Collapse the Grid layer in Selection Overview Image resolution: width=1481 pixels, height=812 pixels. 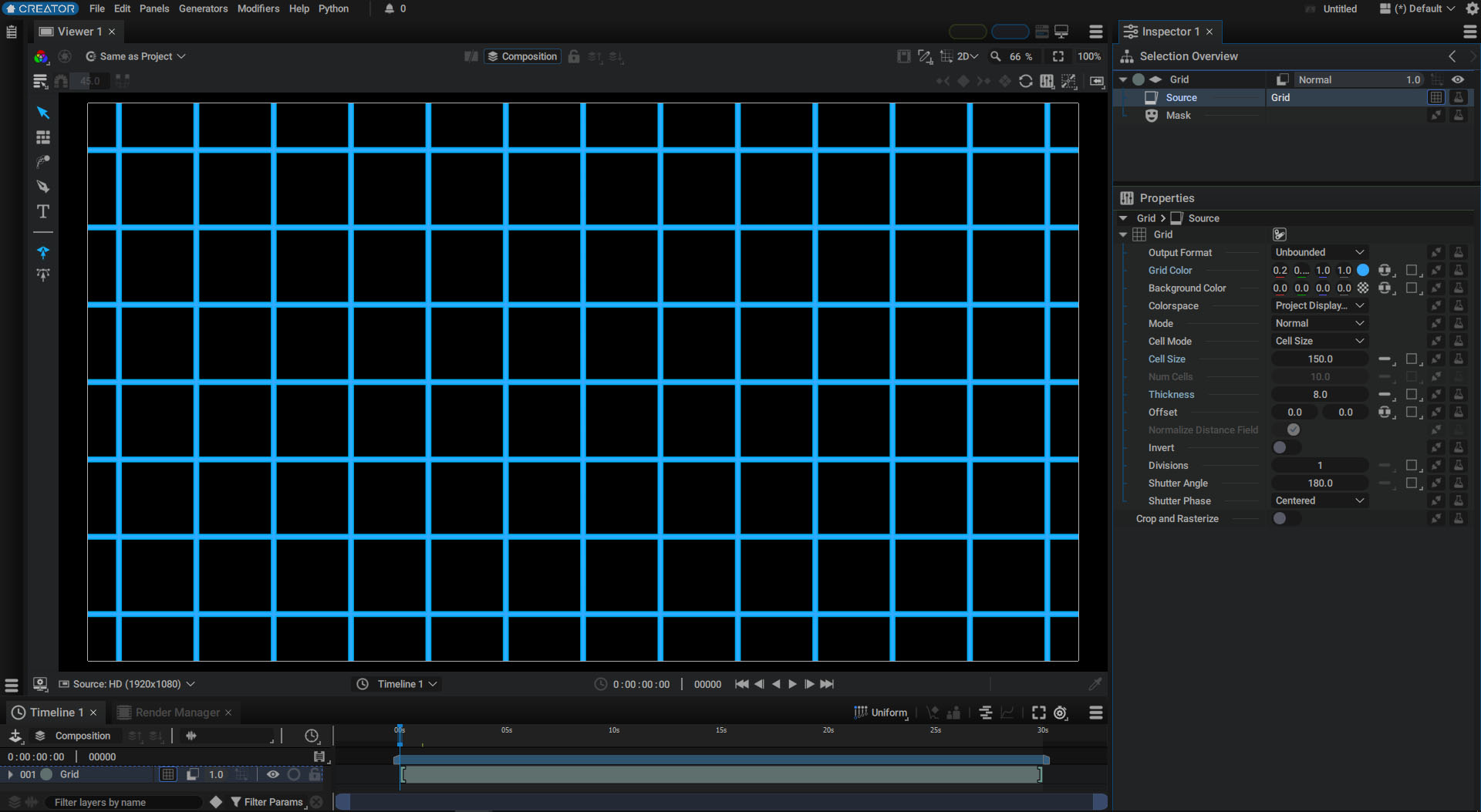point(1123,79)
